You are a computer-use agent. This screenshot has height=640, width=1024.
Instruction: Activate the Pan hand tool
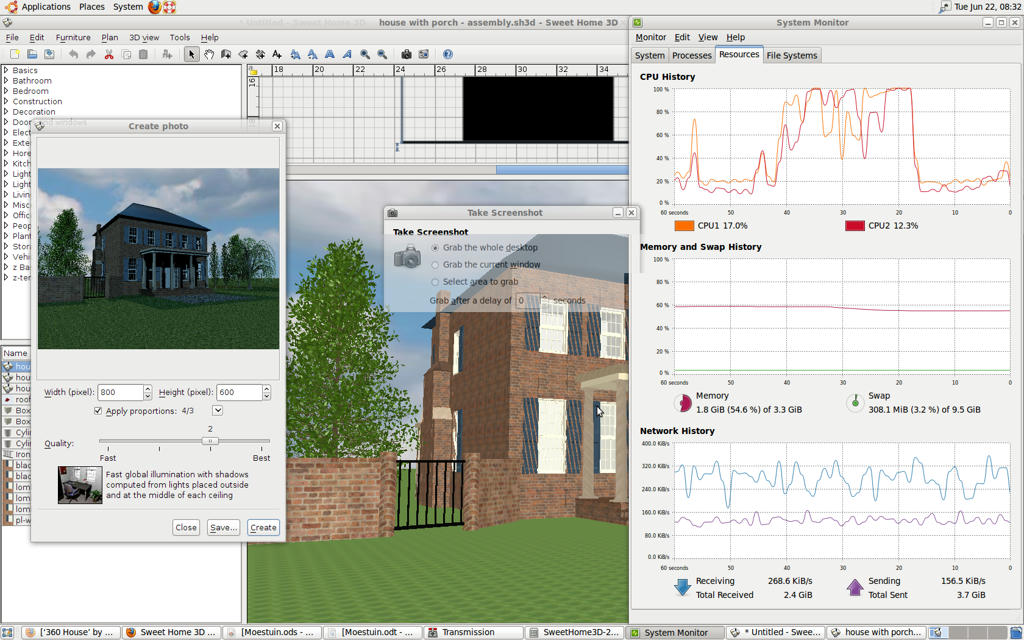(x=208, y=54)
